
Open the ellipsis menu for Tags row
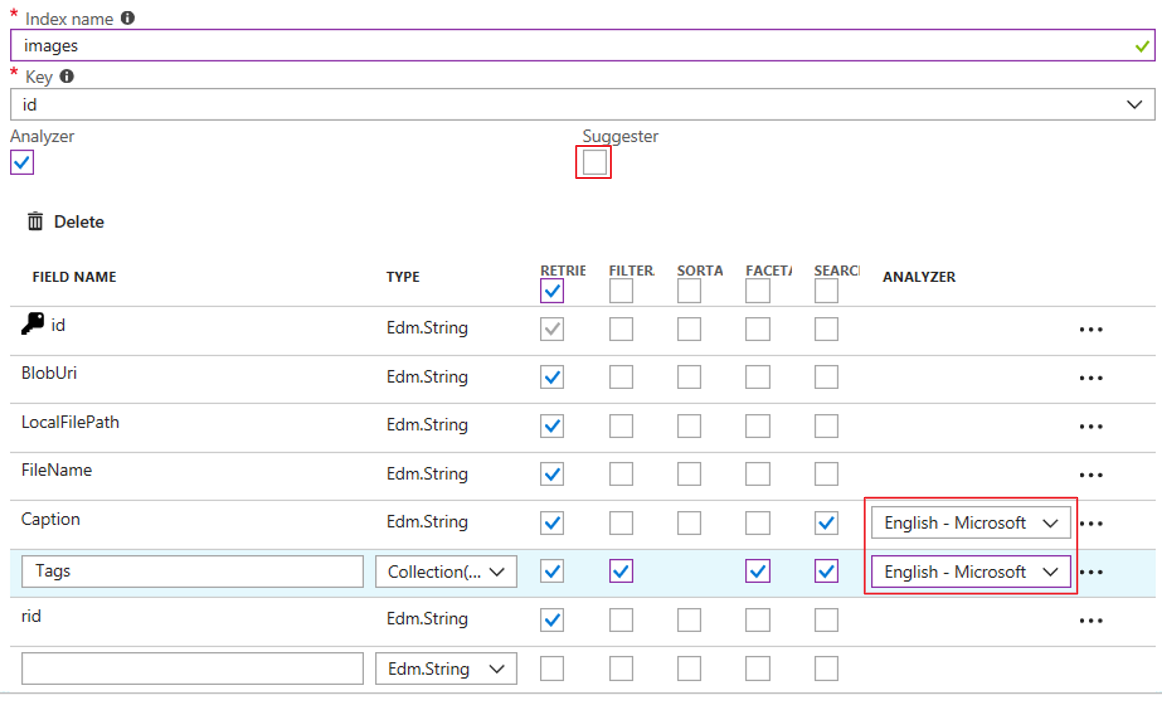[x=1092, y=572]
